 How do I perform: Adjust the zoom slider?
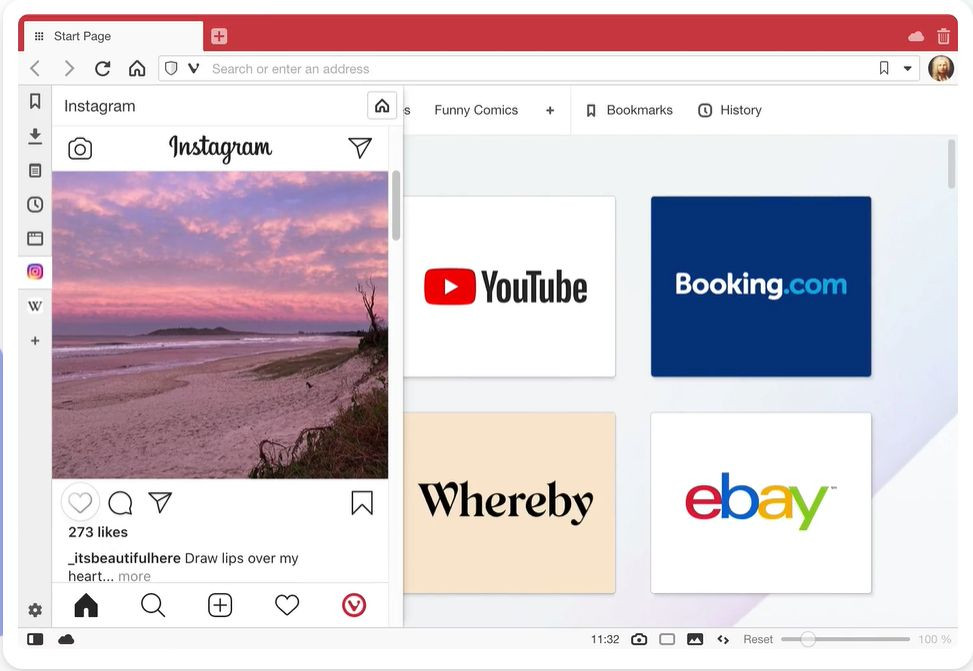coord(845,639)
